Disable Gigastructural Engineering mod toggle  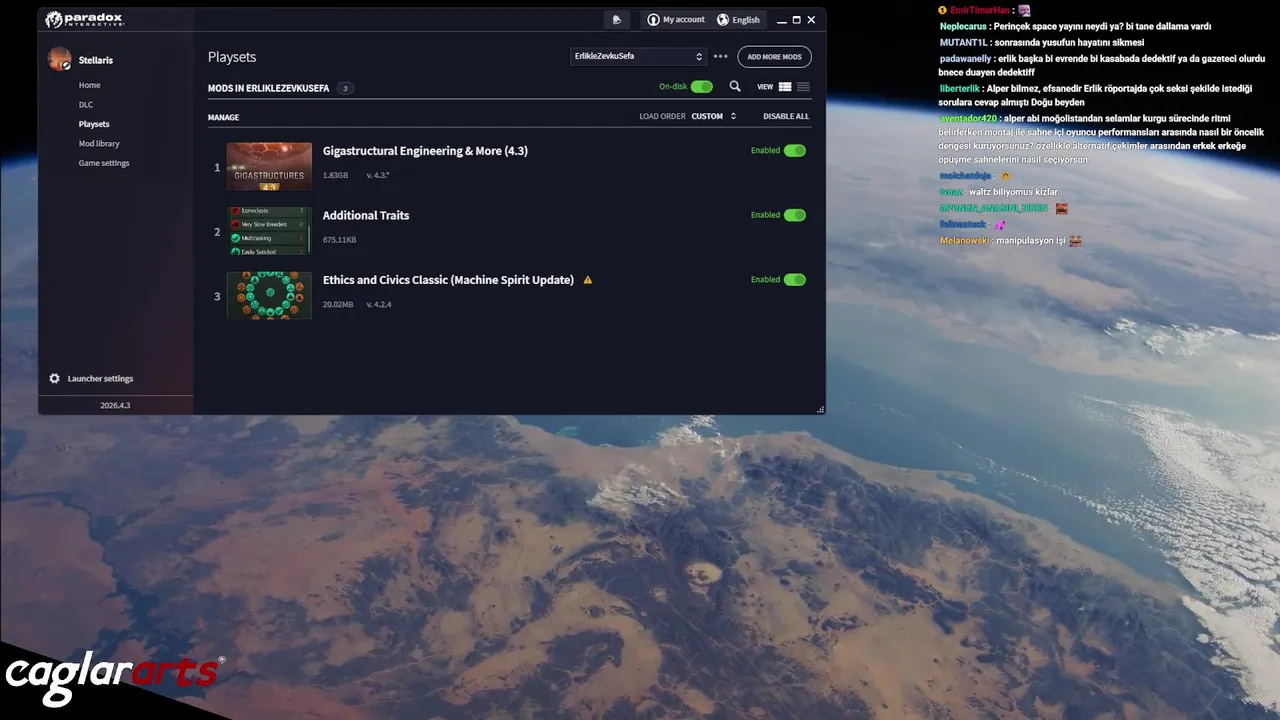pyautogui.click(x=795, y=151)
